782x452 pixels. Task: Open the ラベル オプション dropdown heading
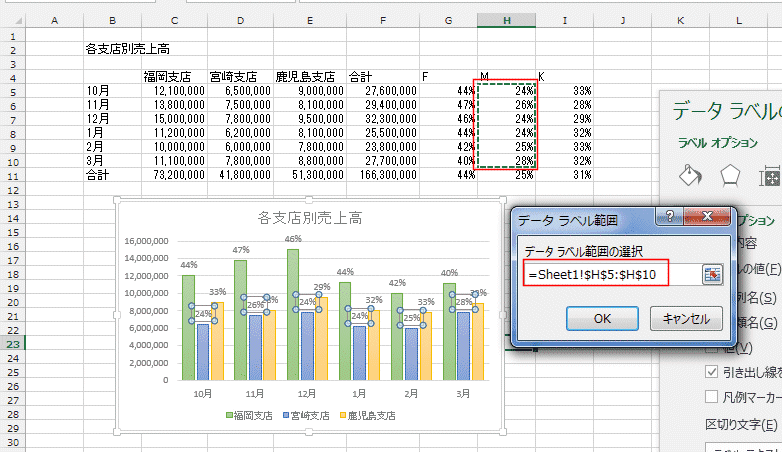click(720, 143)
